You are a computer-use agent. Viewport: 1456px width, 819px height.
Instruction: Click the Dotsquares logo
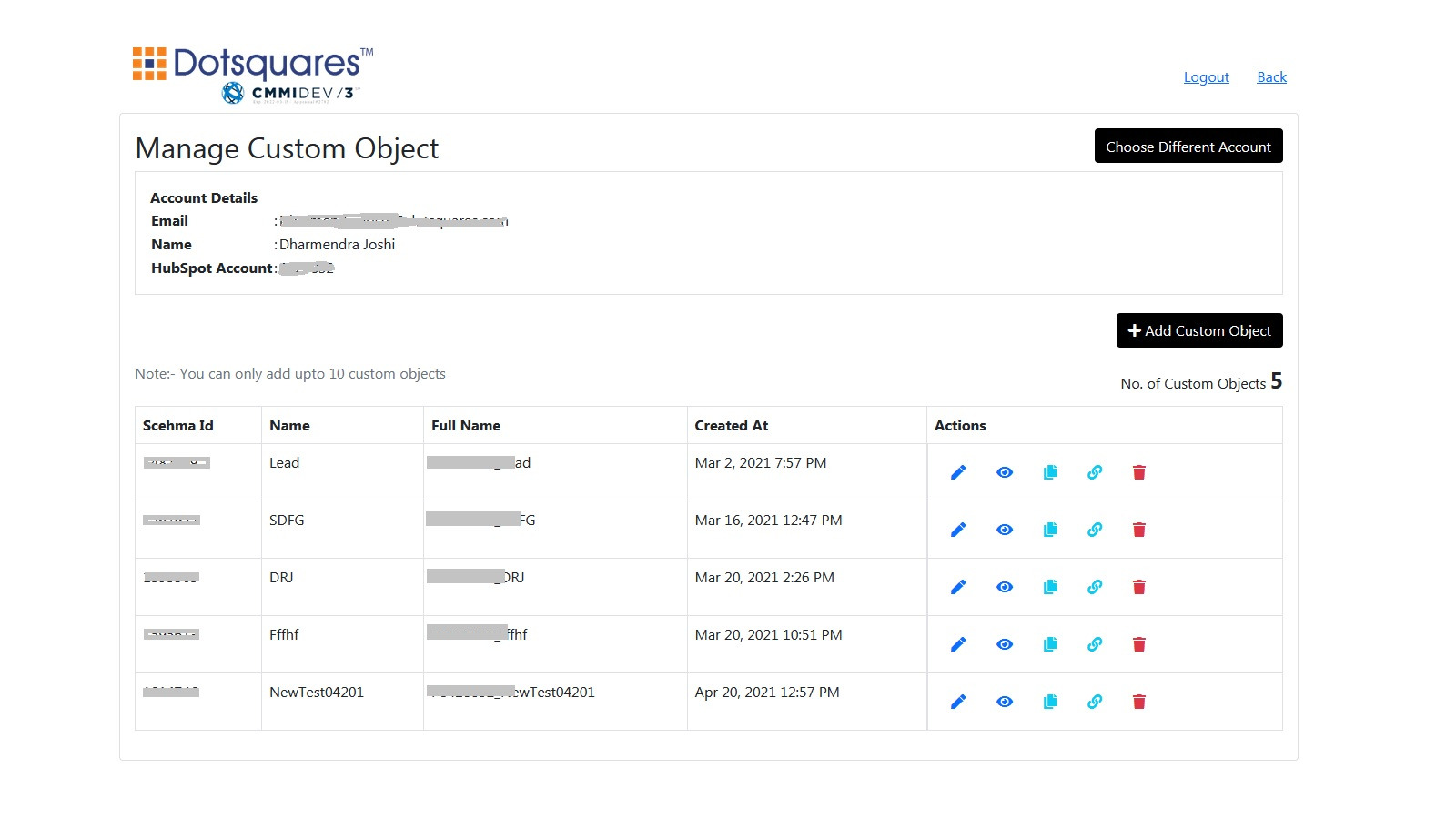point(252,65)
